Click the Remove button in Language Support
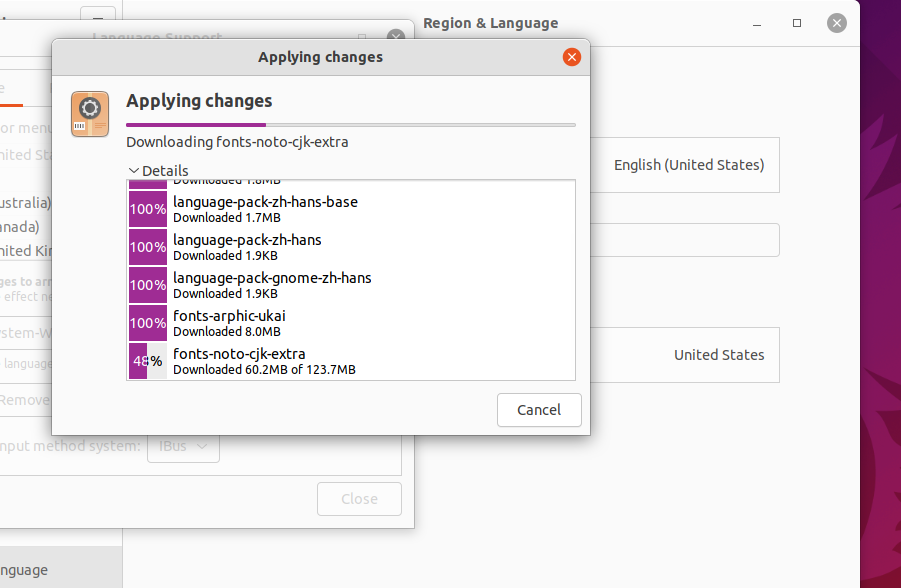901x588 pixels. tap(26, 400)
